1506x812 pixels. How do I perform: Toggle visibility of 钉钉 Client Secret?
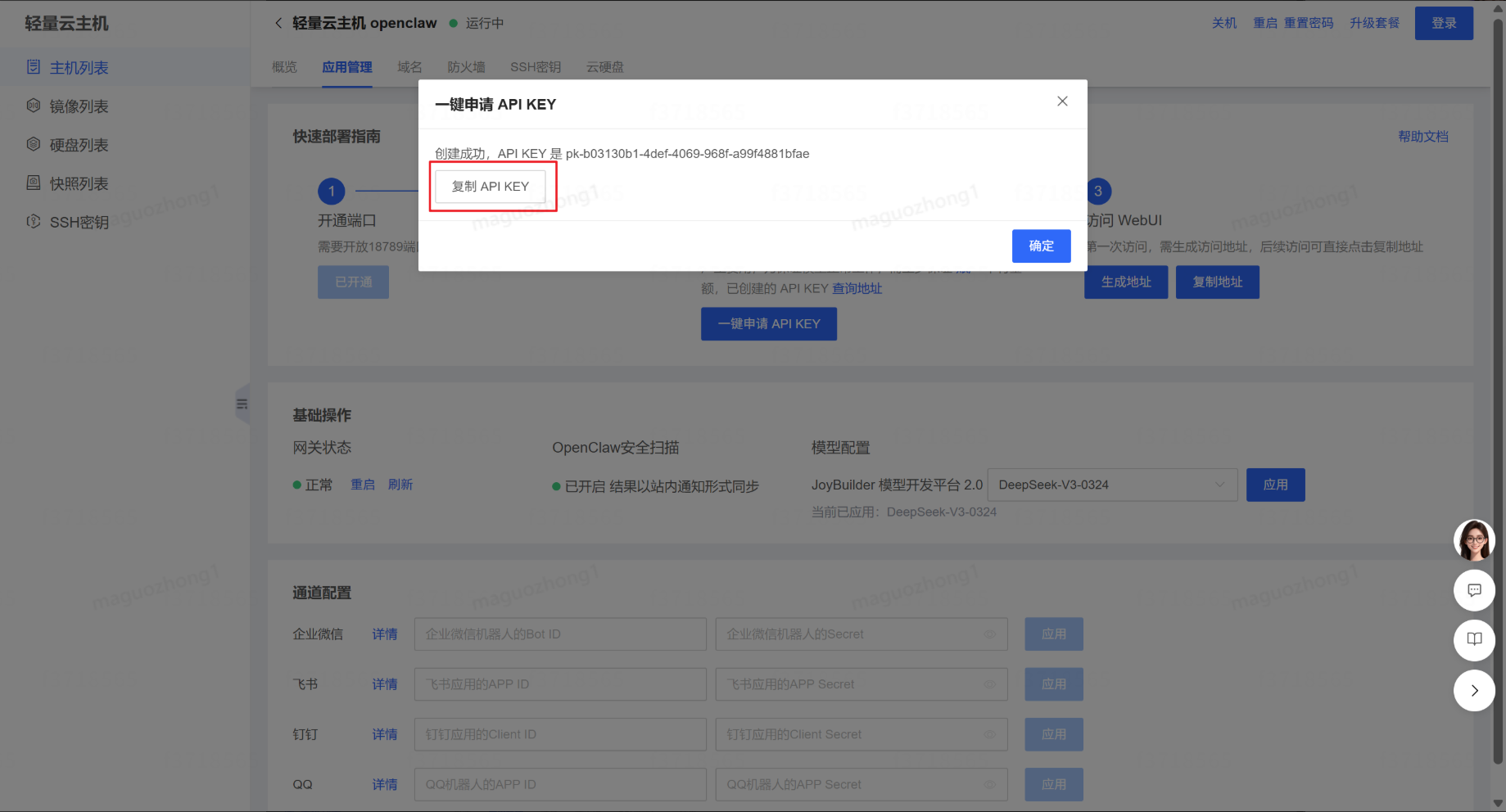[x=989, y=734]
